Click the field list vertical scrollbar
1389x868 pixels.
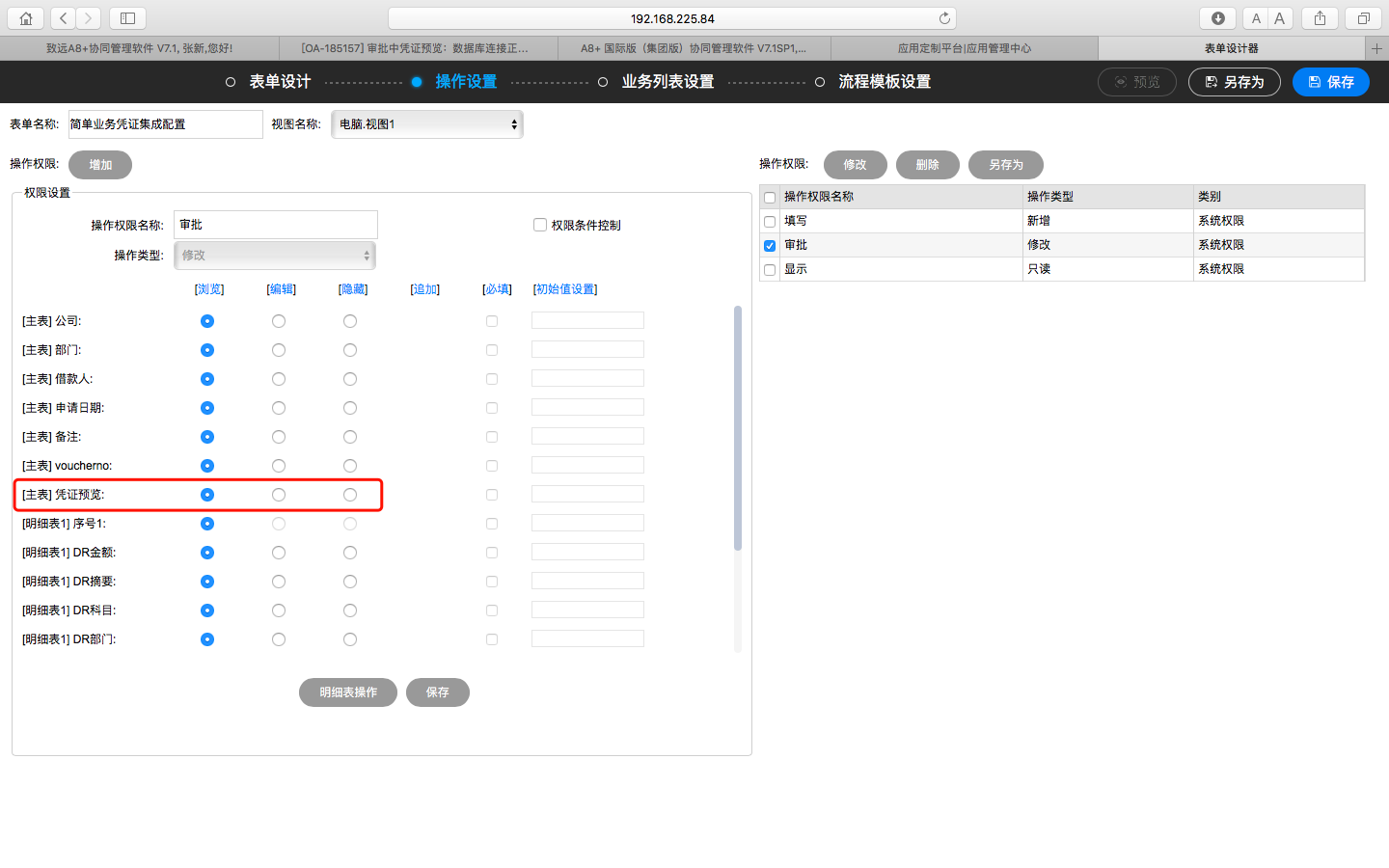point(738,428)
